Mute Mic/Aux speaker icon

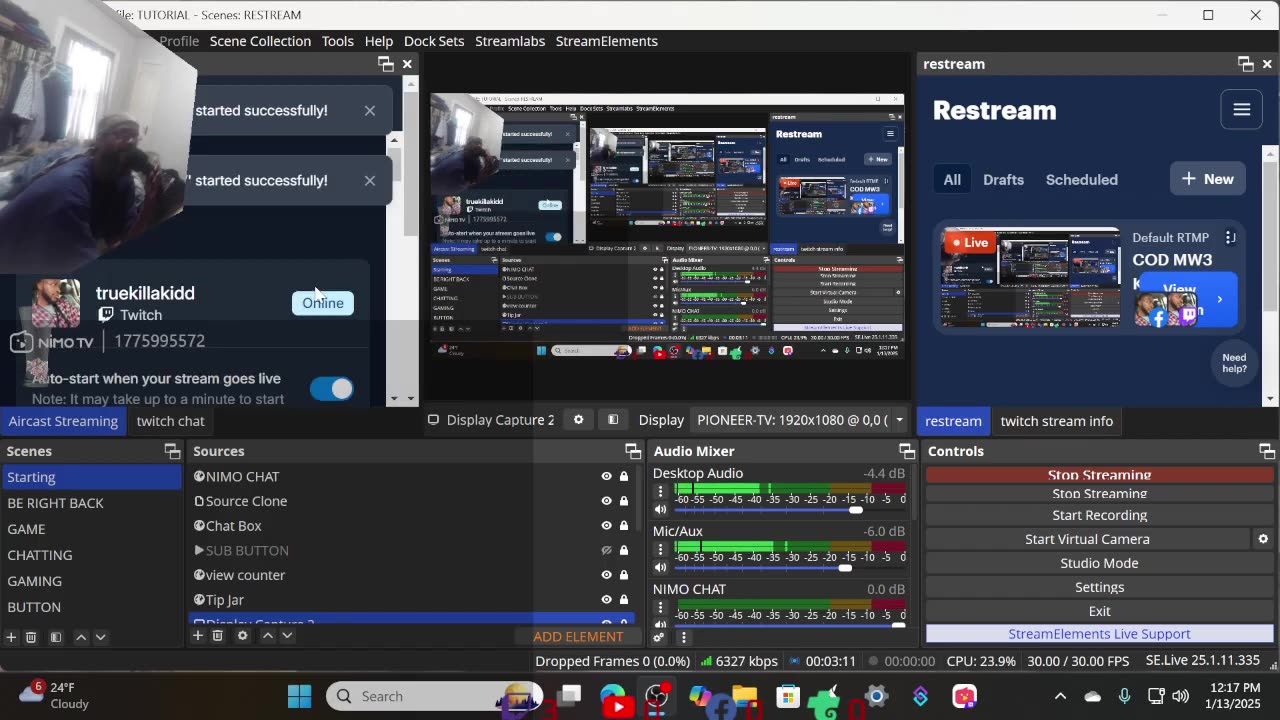(x=660, y=568)
